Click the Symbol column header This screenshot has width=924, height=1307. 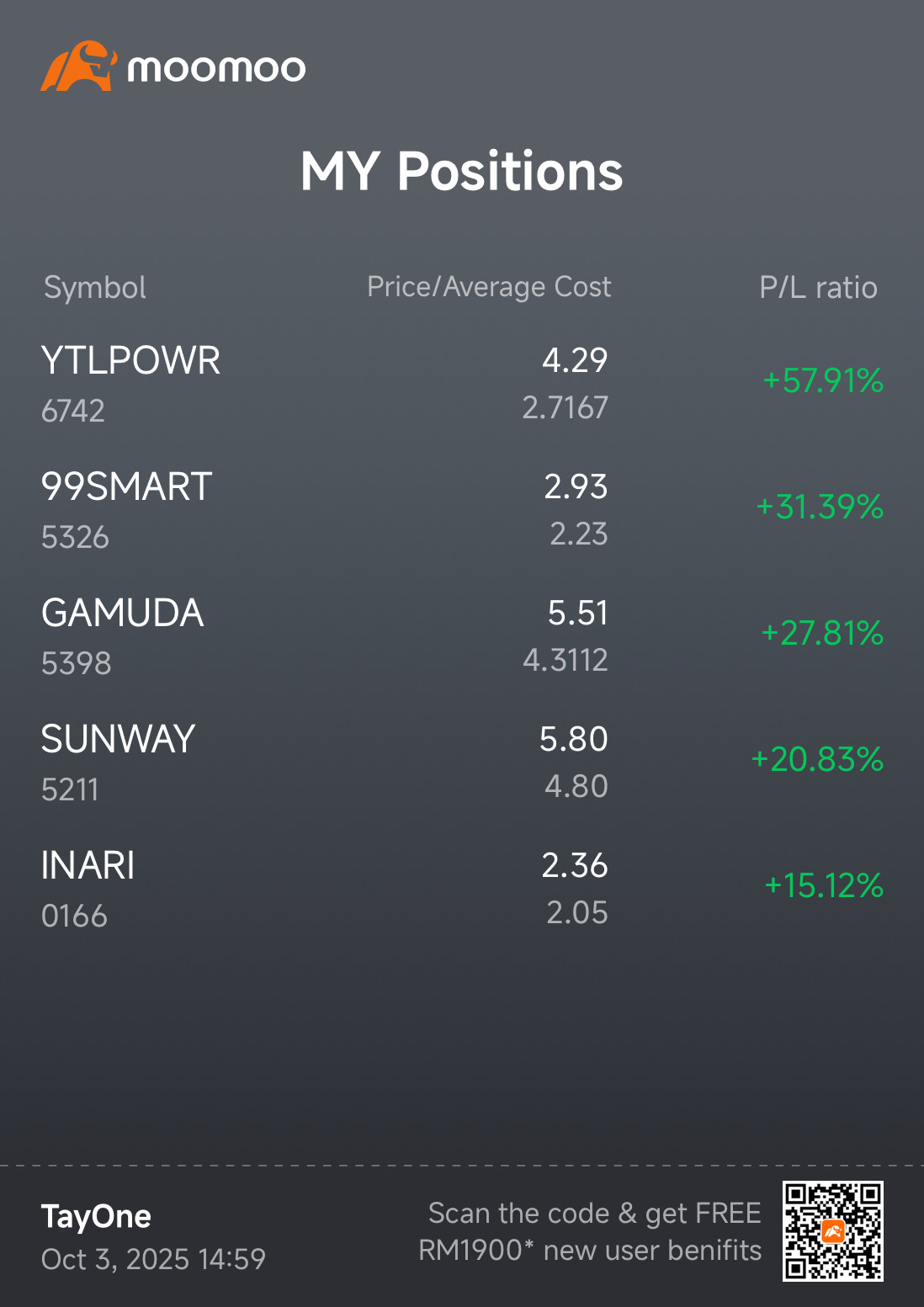[95, 288]
